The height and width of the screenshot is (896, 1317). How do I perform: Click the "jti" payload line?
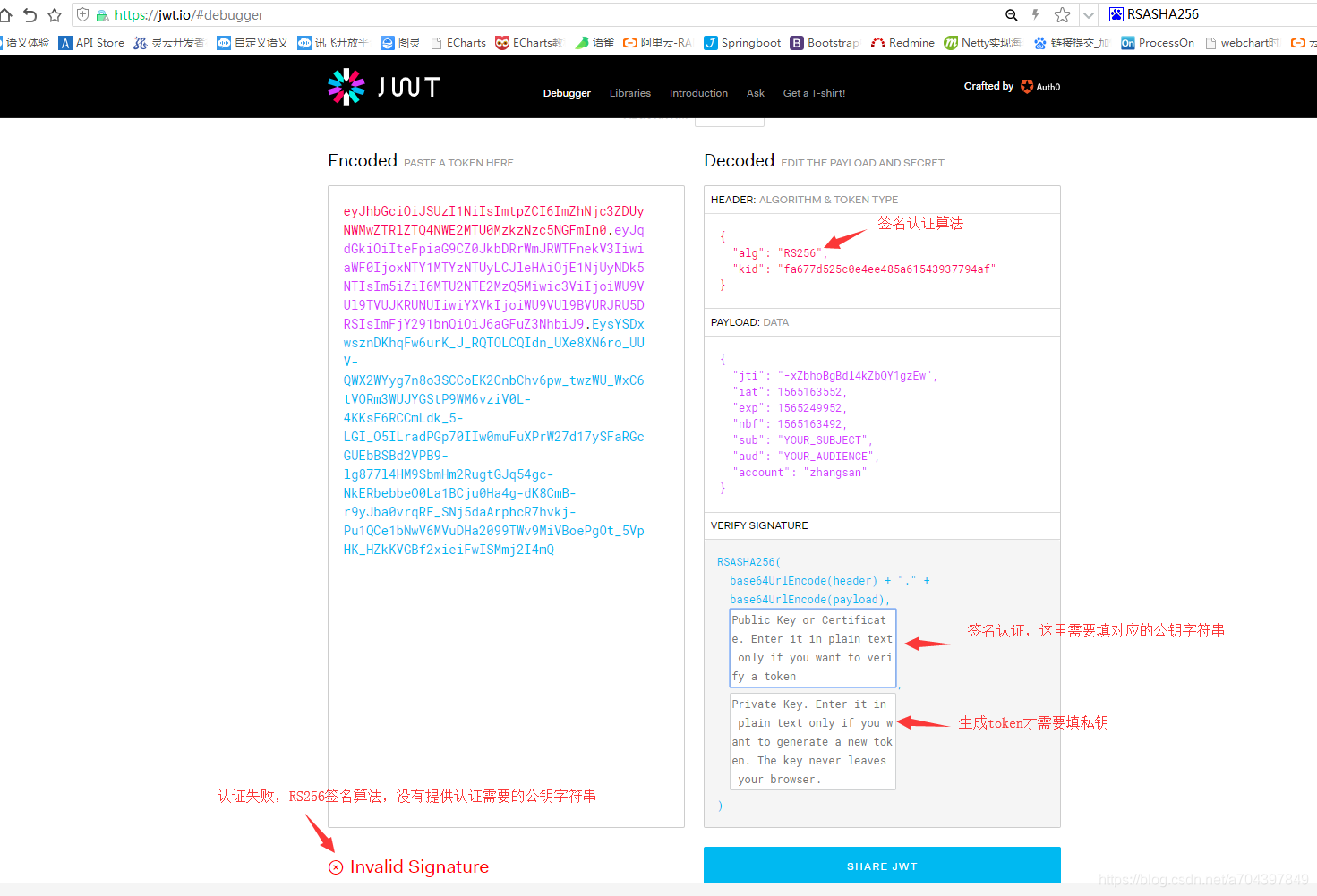coord(834,376)
